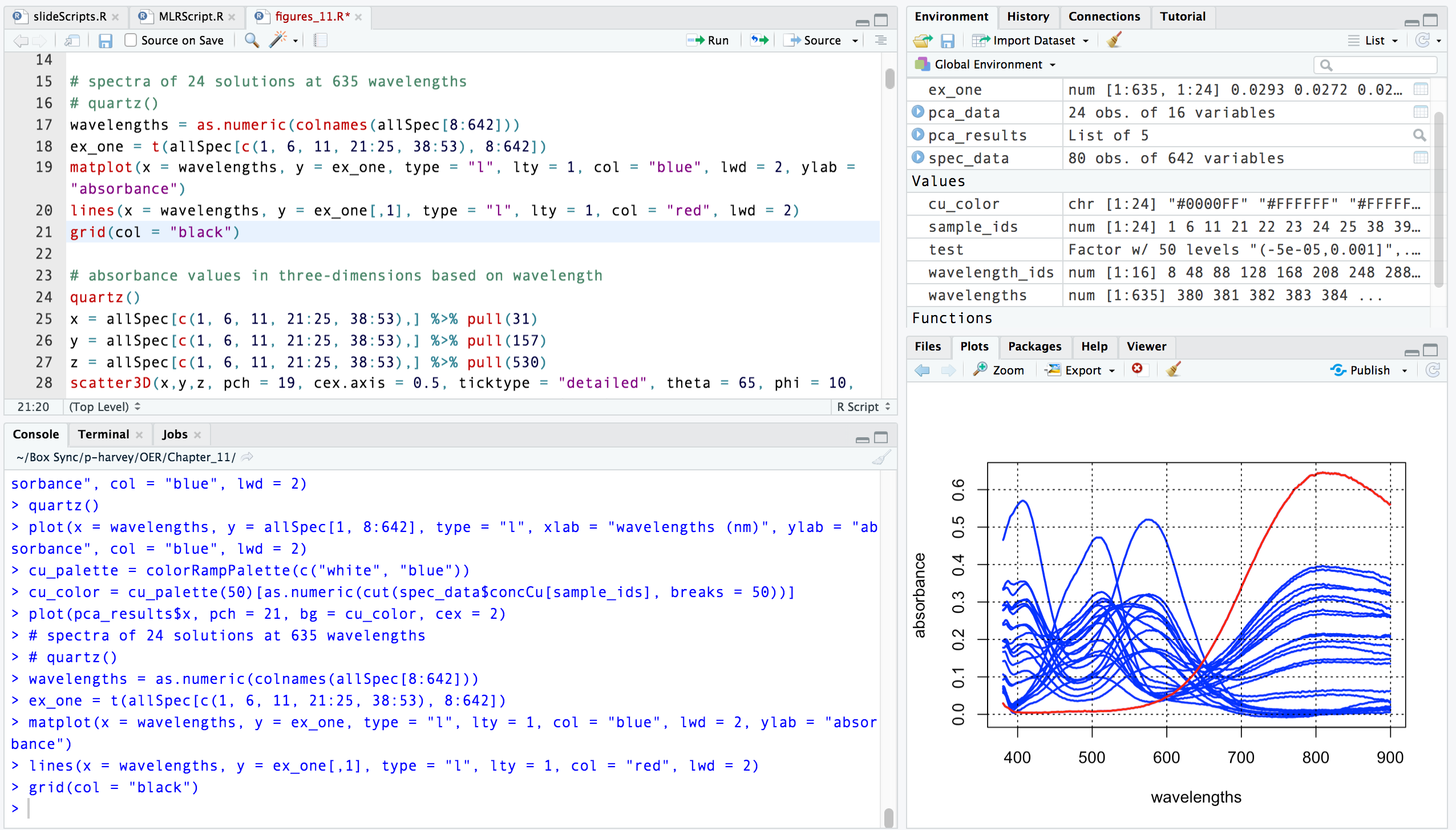1456x830 pixels.
Task: Switch to the Packages tab
Action: pos(1034,346)
